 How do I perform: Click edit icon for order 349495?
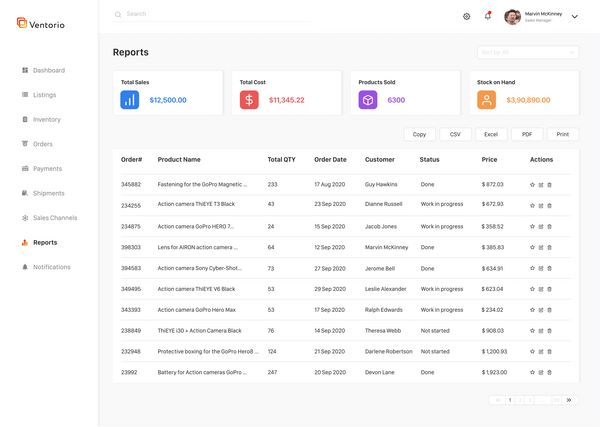tap(541, 289)
